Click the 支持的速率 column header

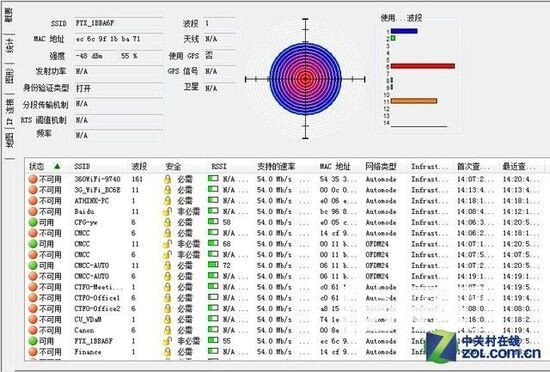tap(276, 166)
